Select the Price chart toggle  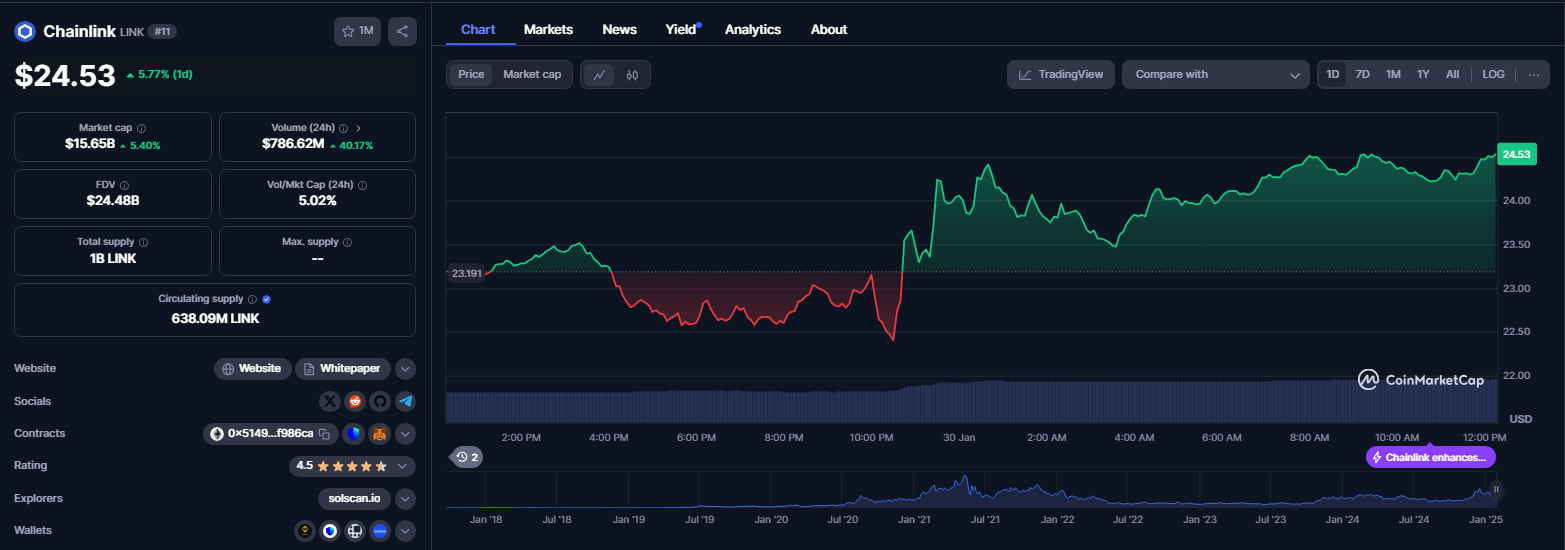[x=471, y=74]
